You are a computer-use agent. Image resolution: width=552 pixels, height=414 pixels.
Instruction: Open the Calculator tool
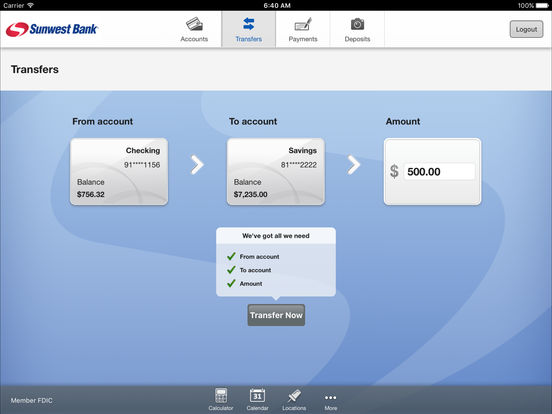(221, 400)
